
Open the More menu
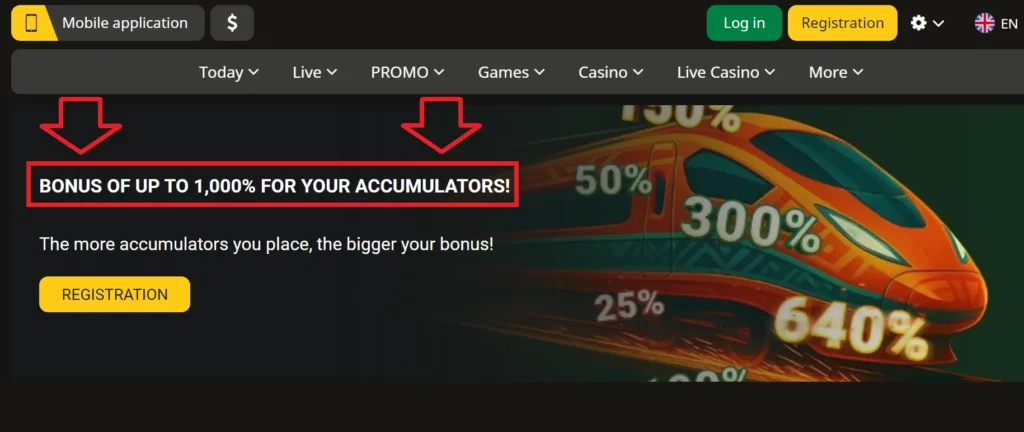click(x=836, y=72)
